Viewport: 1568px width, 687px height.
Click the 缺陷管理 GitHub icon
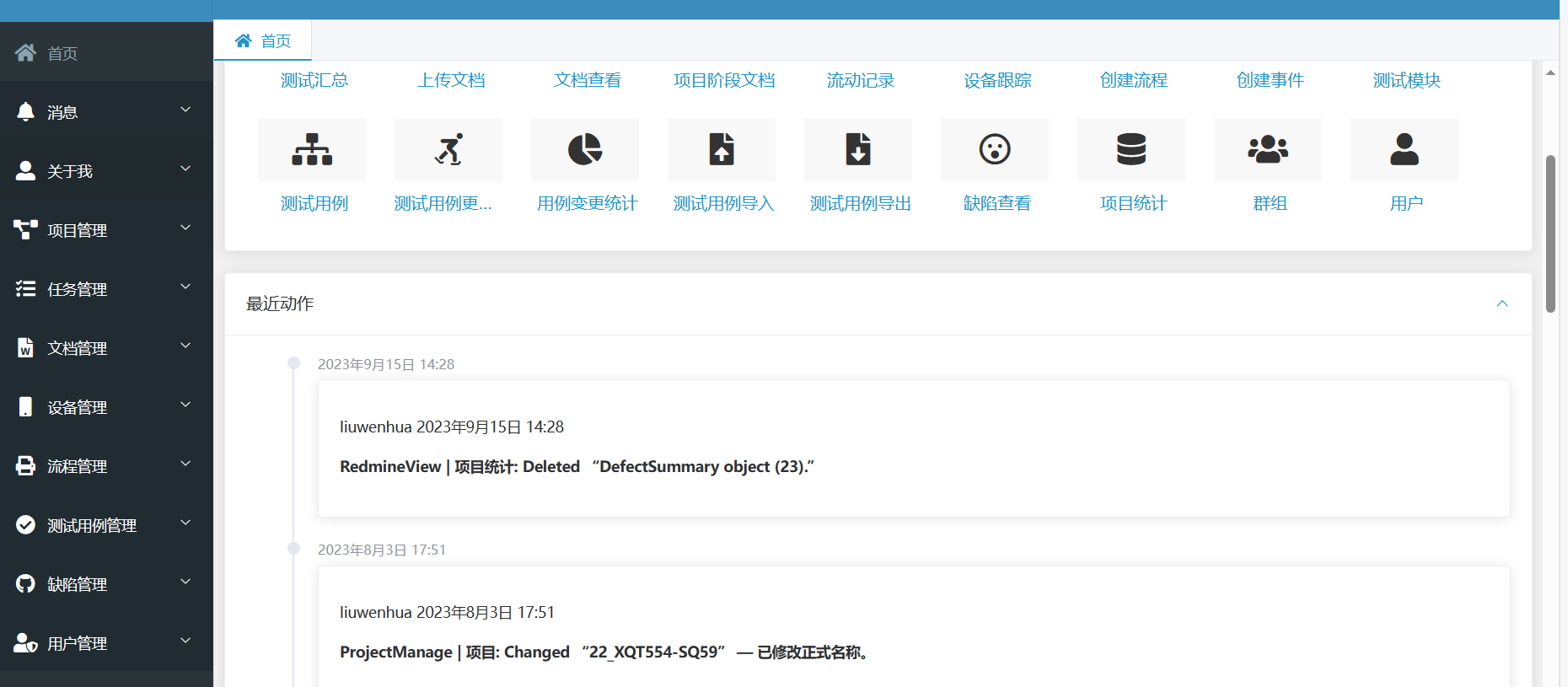tap(25, 583)
